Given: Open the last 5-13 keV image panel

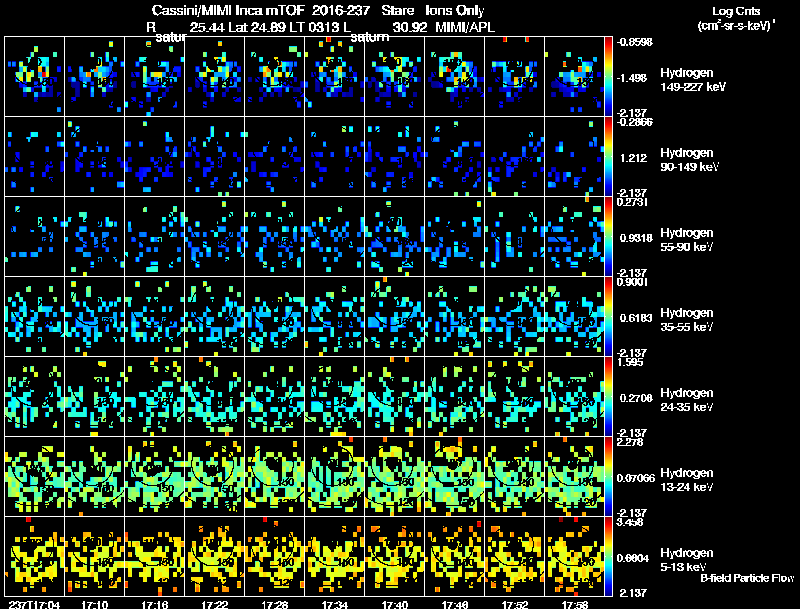Looking at the screenshot, I should pyautogui.click(x=575, y=556).
